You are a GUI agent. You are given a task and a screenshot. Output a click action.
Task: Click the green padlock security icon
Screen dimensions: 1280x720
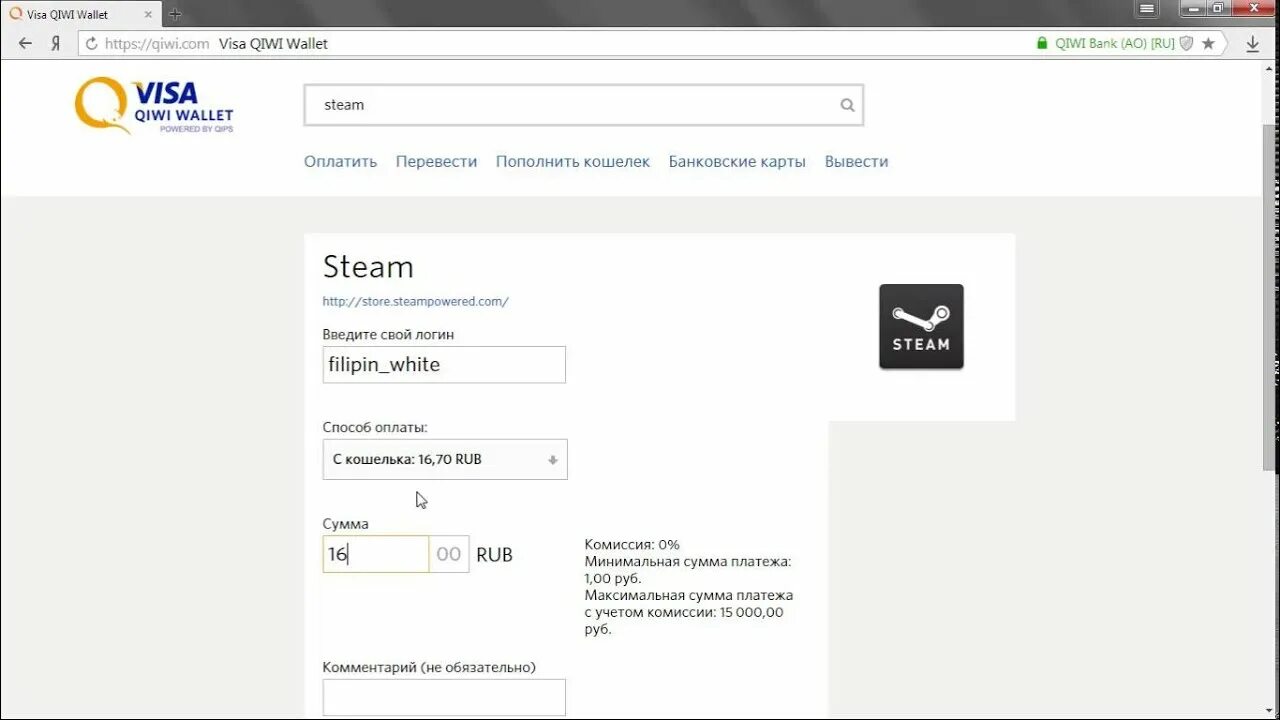pyautogui.click(x=1042, y=43)
